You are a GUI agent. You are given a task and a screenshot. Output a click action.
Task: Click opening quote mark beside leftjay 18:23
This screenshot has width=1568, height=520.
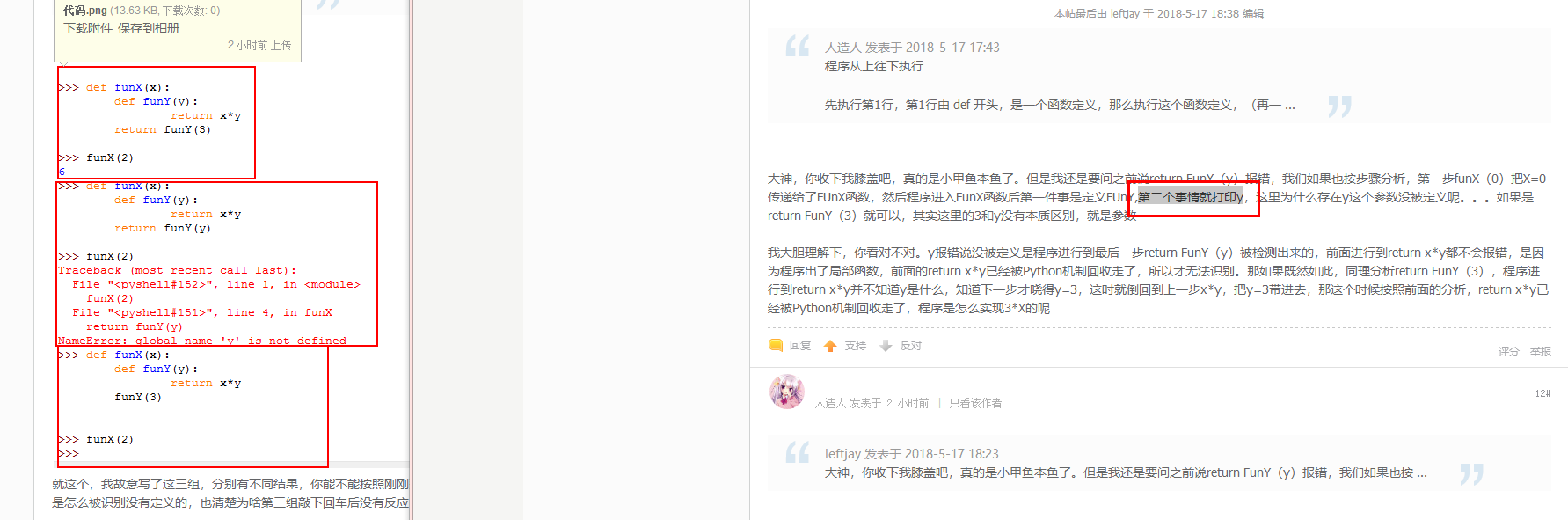tap(798, 453)
